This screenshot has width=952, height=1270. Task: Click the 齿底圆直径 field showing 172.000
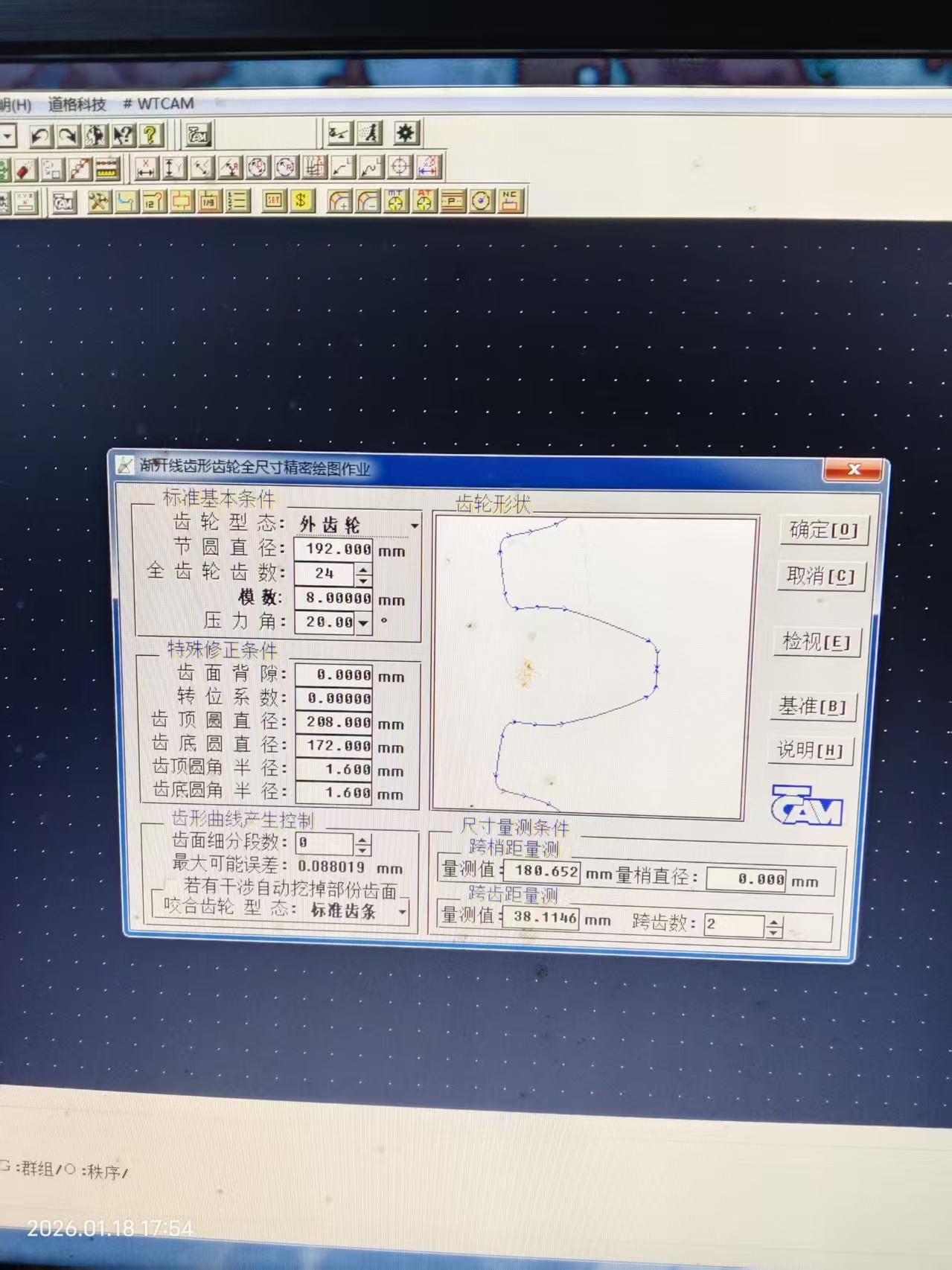[334, 745]
